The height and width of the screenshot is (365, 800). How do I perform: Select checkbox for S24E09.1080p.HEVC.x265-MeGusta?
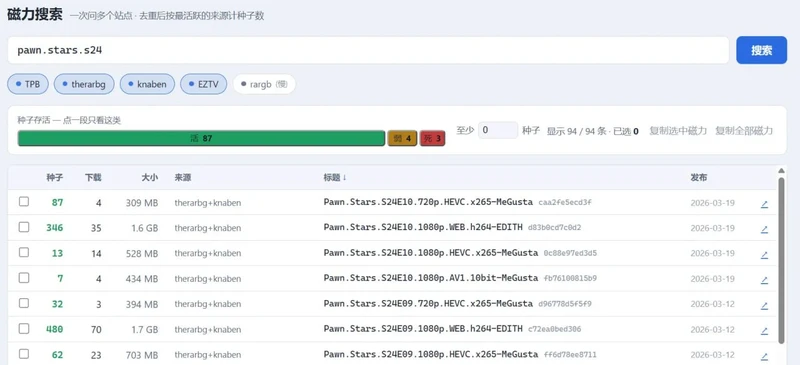tap(24, 353)
